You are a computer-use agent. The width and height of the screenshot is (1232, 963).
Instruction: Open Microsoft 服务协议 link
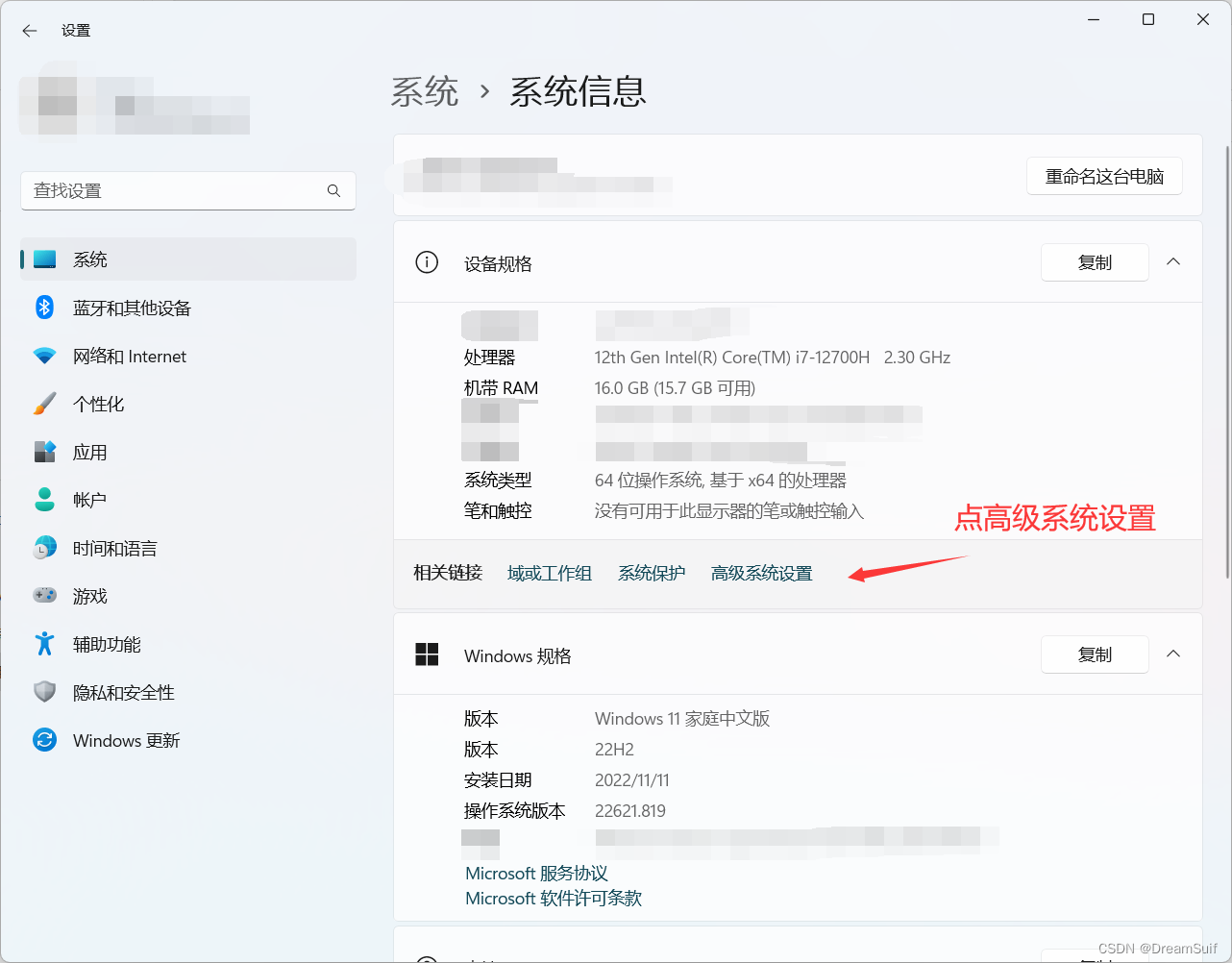(x=536, y=874)
